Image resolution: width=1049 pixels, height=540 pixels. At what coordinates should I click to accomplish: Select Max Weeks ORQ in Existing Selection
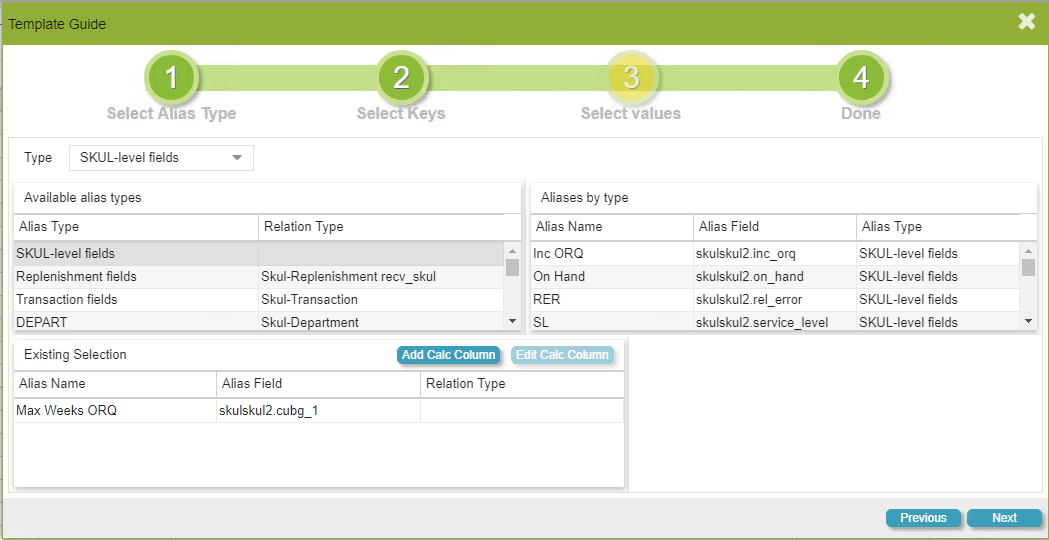pos(115,410)
